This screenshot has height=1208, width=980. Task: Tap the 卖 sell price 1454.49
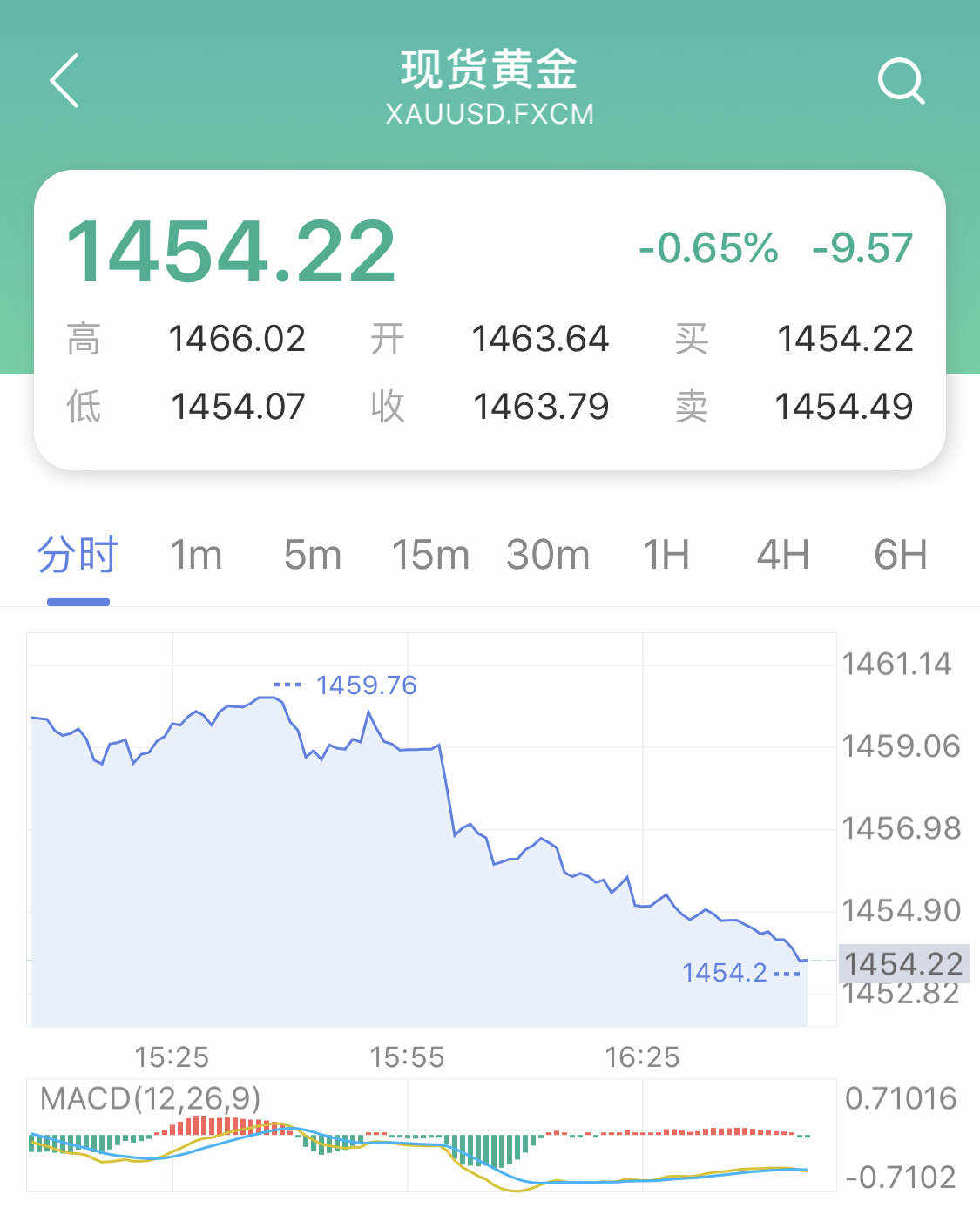tap(843, 407)
